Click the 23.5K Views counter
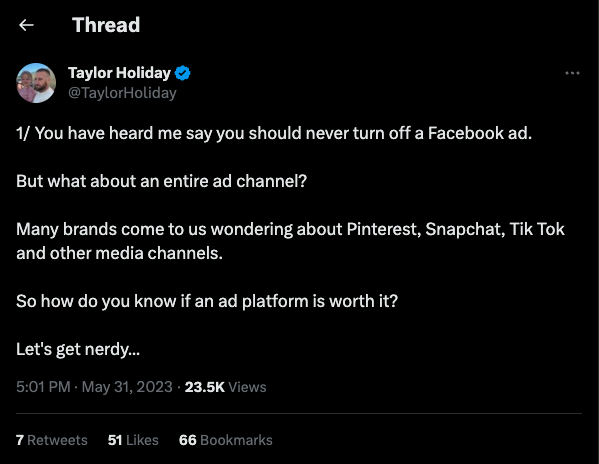Viewport: 599px width, 464px height. [x=225, y=387]
